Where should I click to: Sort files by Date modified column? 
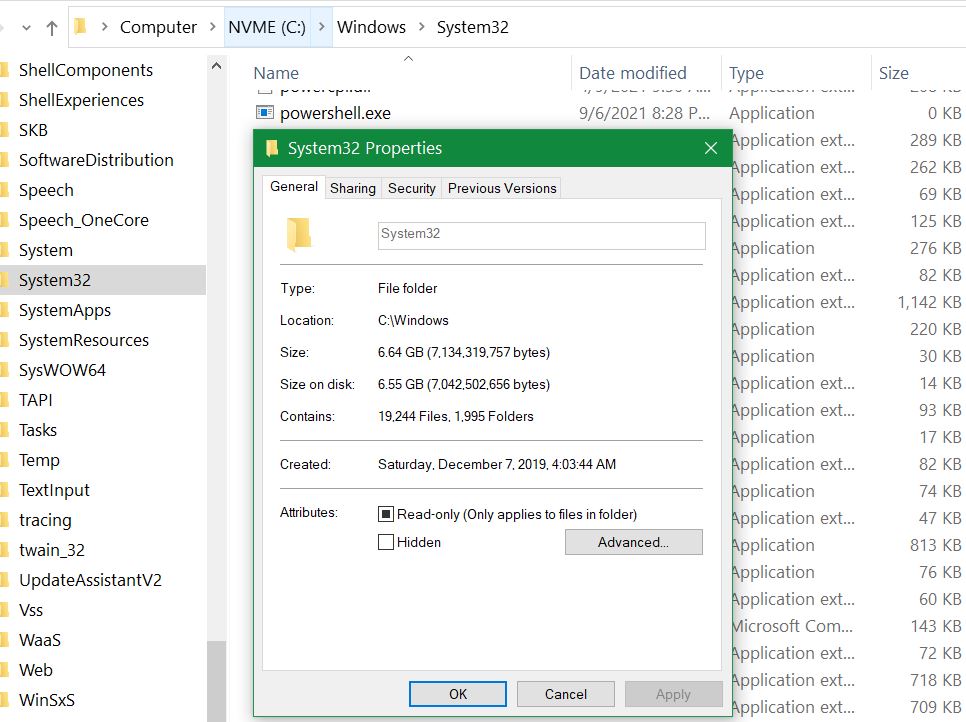[632, 73]
